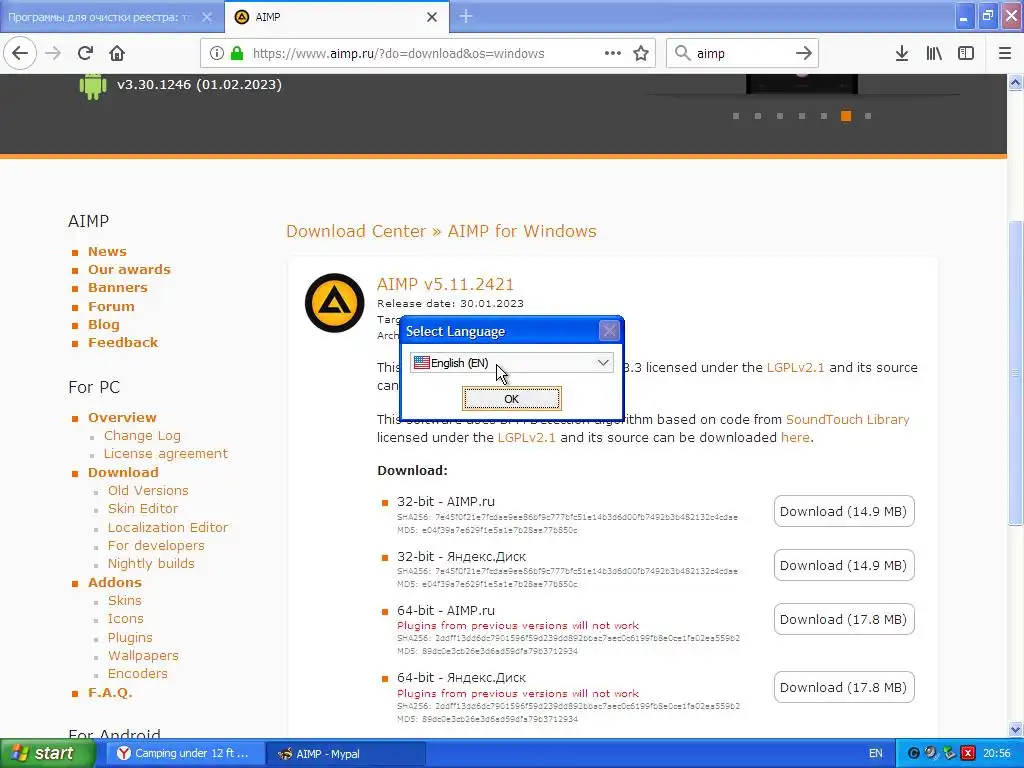View the Change Log

coord(142,436)
